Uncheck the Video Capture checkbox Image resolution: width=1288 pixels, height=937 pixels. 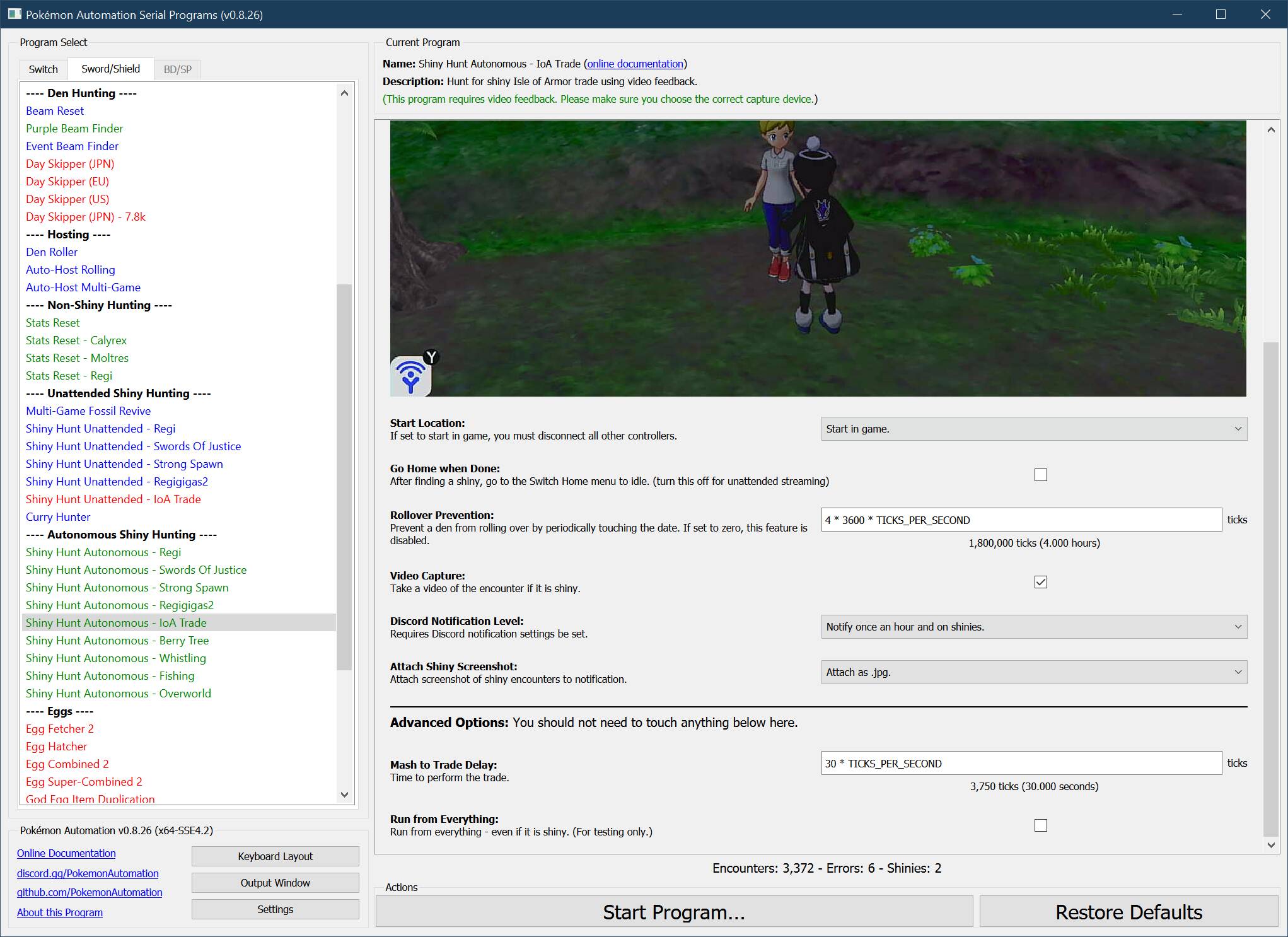click(x=1040, y=582)
